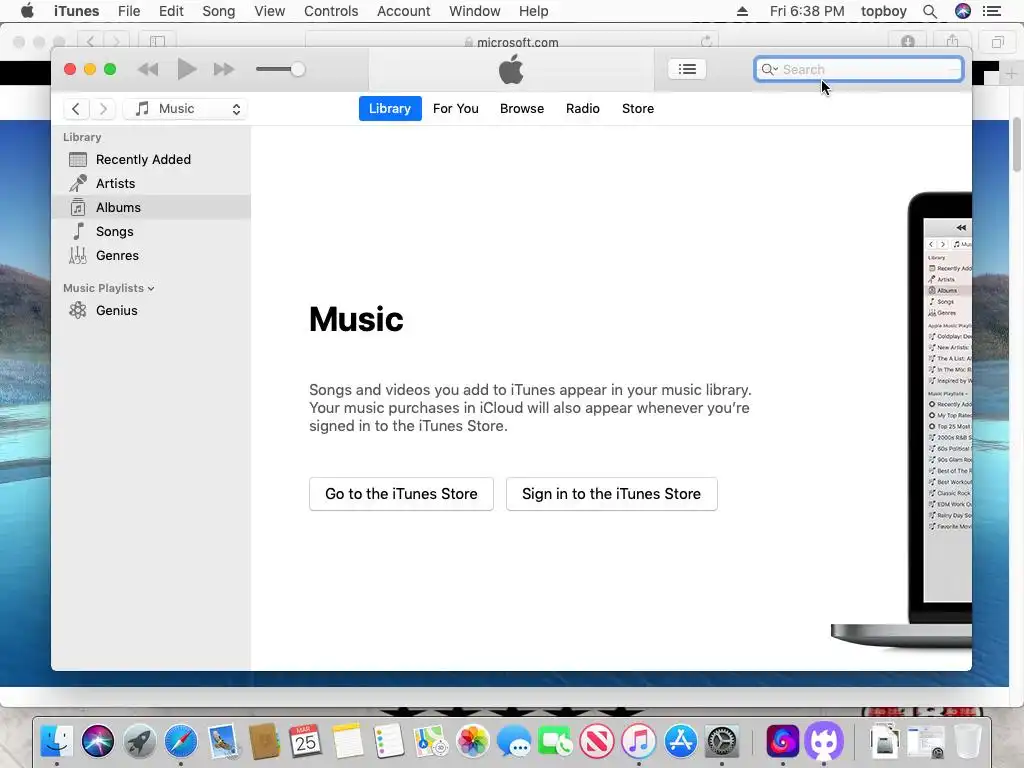Play the current track
The height and width of the screenshot is (768, 1024).
tap(187, 69)
